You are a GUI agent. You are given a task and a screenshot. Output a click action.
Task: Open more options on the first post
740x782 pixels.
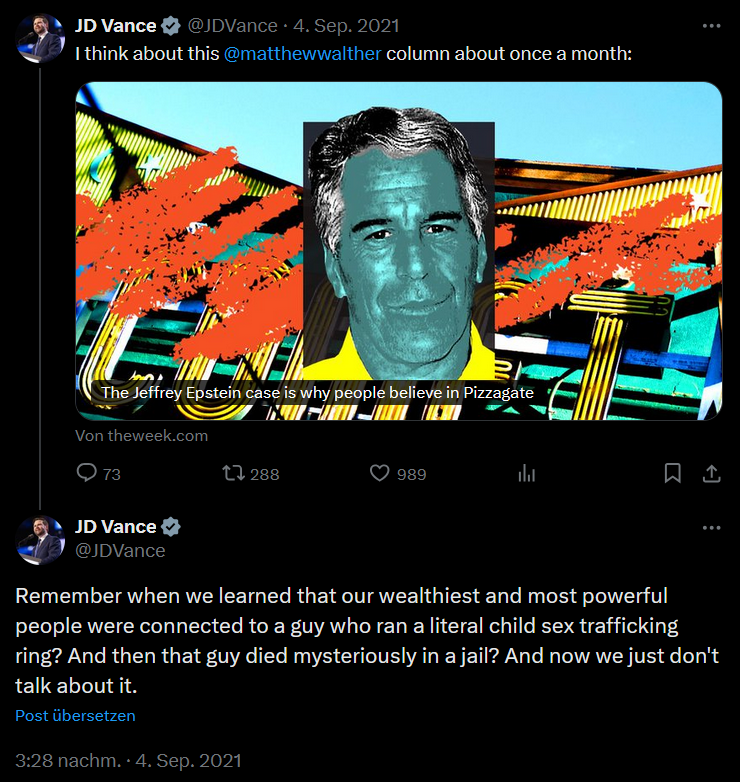712,26
